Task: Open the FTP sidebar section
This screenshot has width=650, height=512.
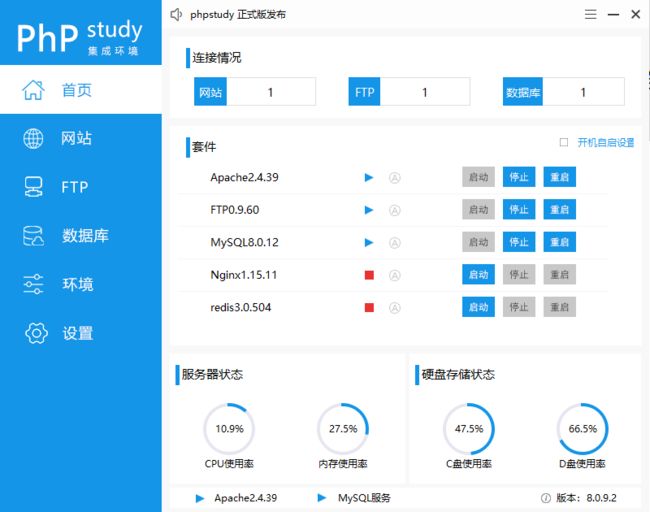Action: 81,187
